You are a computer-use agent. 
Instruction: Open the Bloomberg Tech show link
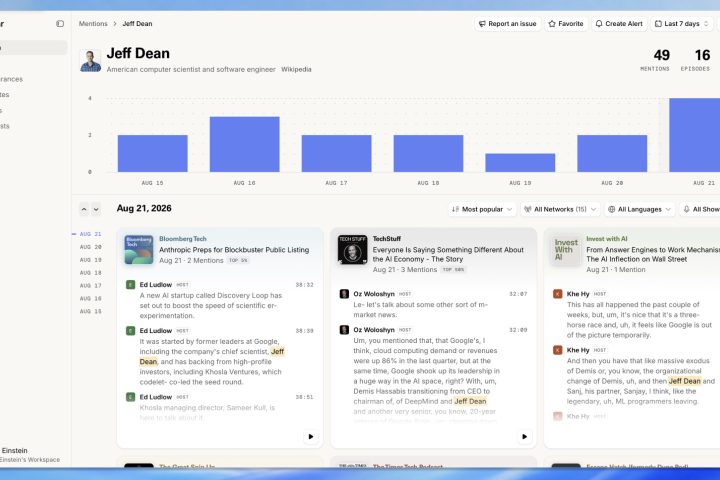[x=183, y=239]
